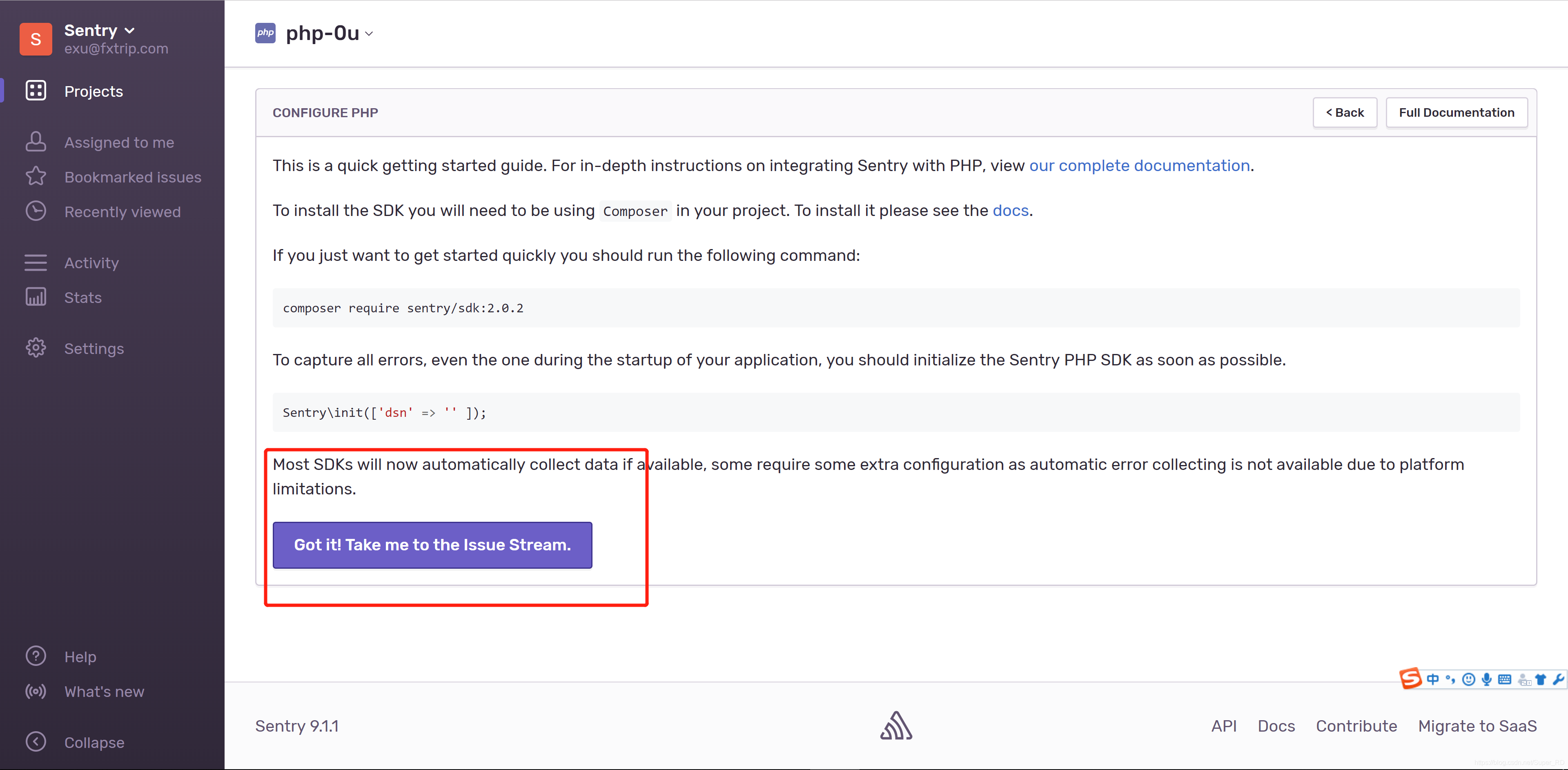
Task: Click the Stats bar chart icon
Action: click(36, 296)
